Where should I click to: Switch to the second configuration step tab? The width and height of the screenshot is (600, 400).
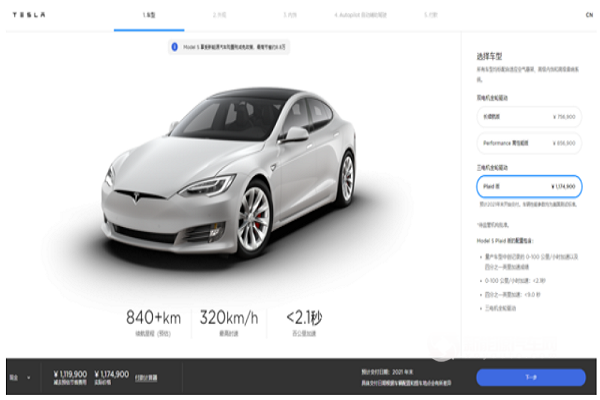(x=220, y=15)
